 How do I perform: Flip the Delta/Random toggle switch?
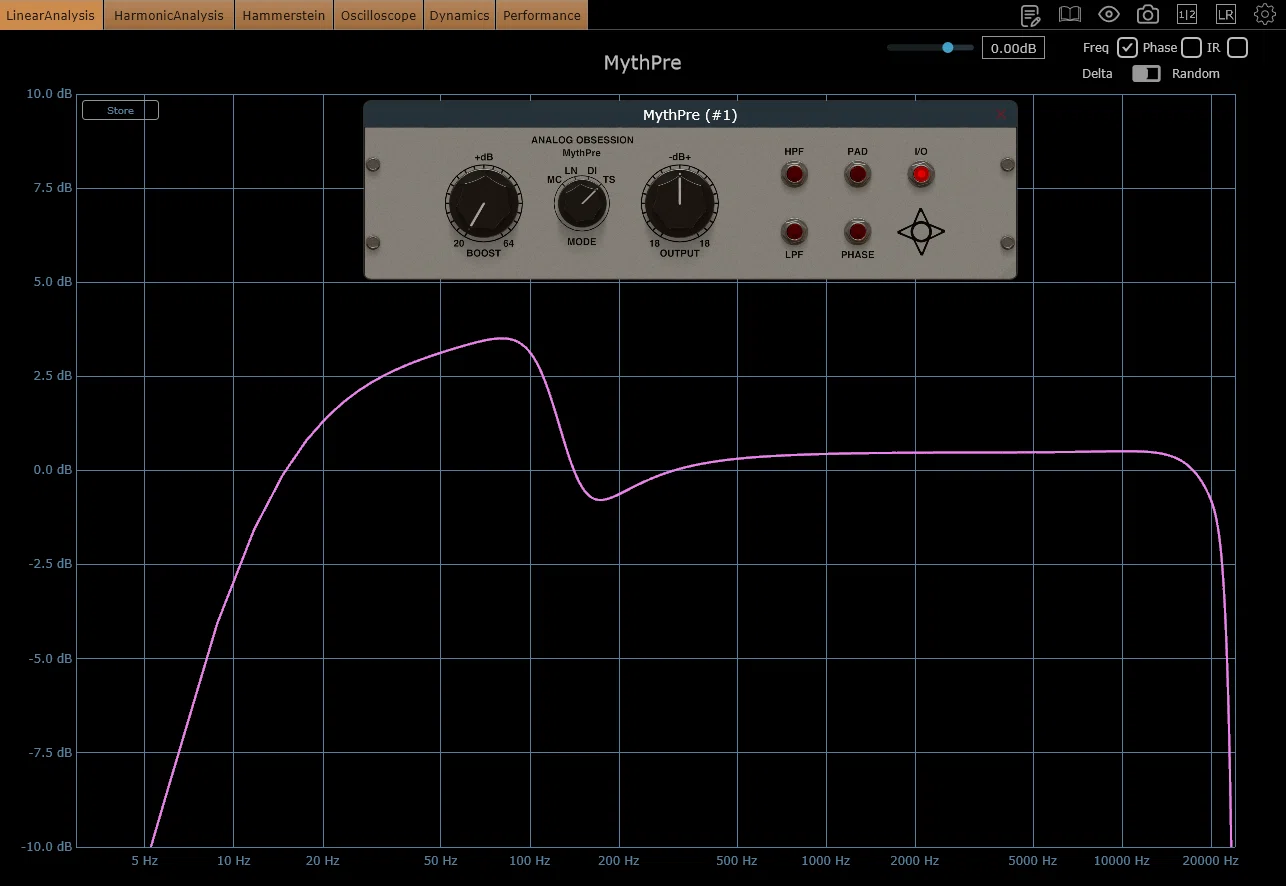pos(1146,73)
